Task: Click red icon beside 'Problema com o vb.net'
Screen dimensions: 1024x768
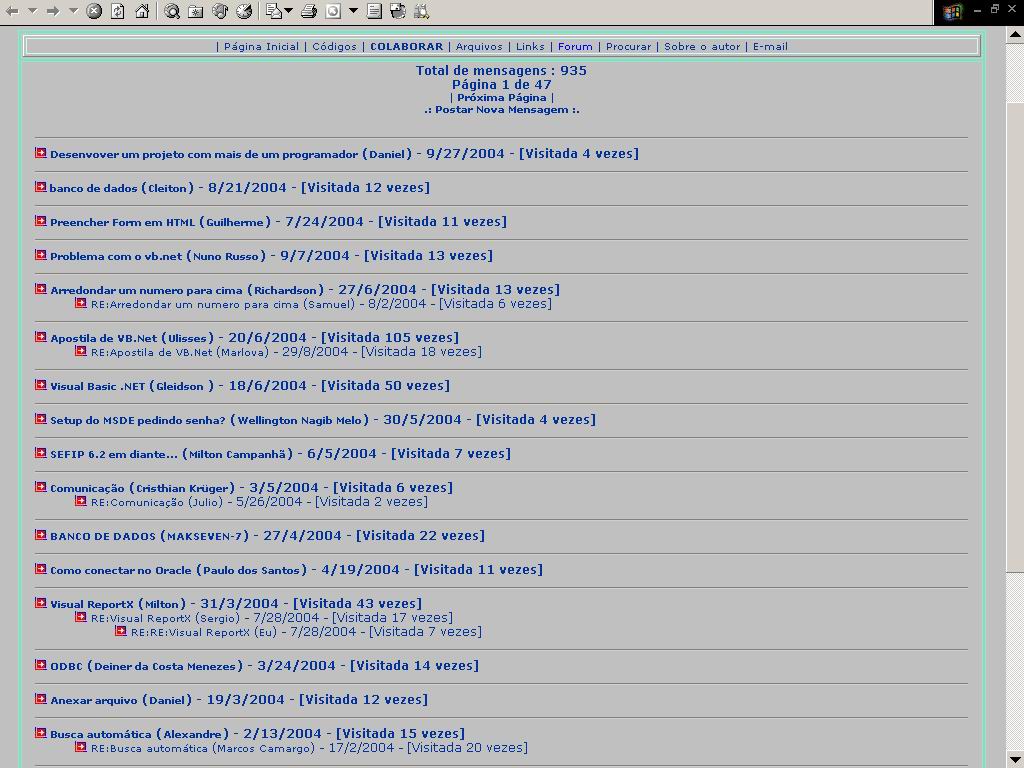Action: tap(40, 254)
